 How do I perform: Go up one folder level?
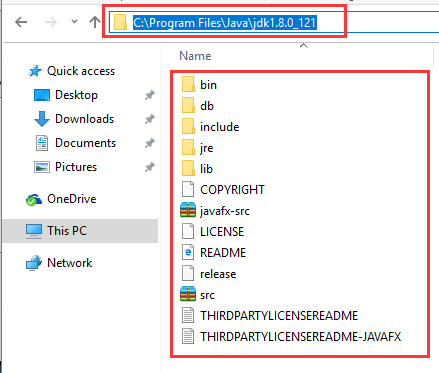click(x=95, y=22)
